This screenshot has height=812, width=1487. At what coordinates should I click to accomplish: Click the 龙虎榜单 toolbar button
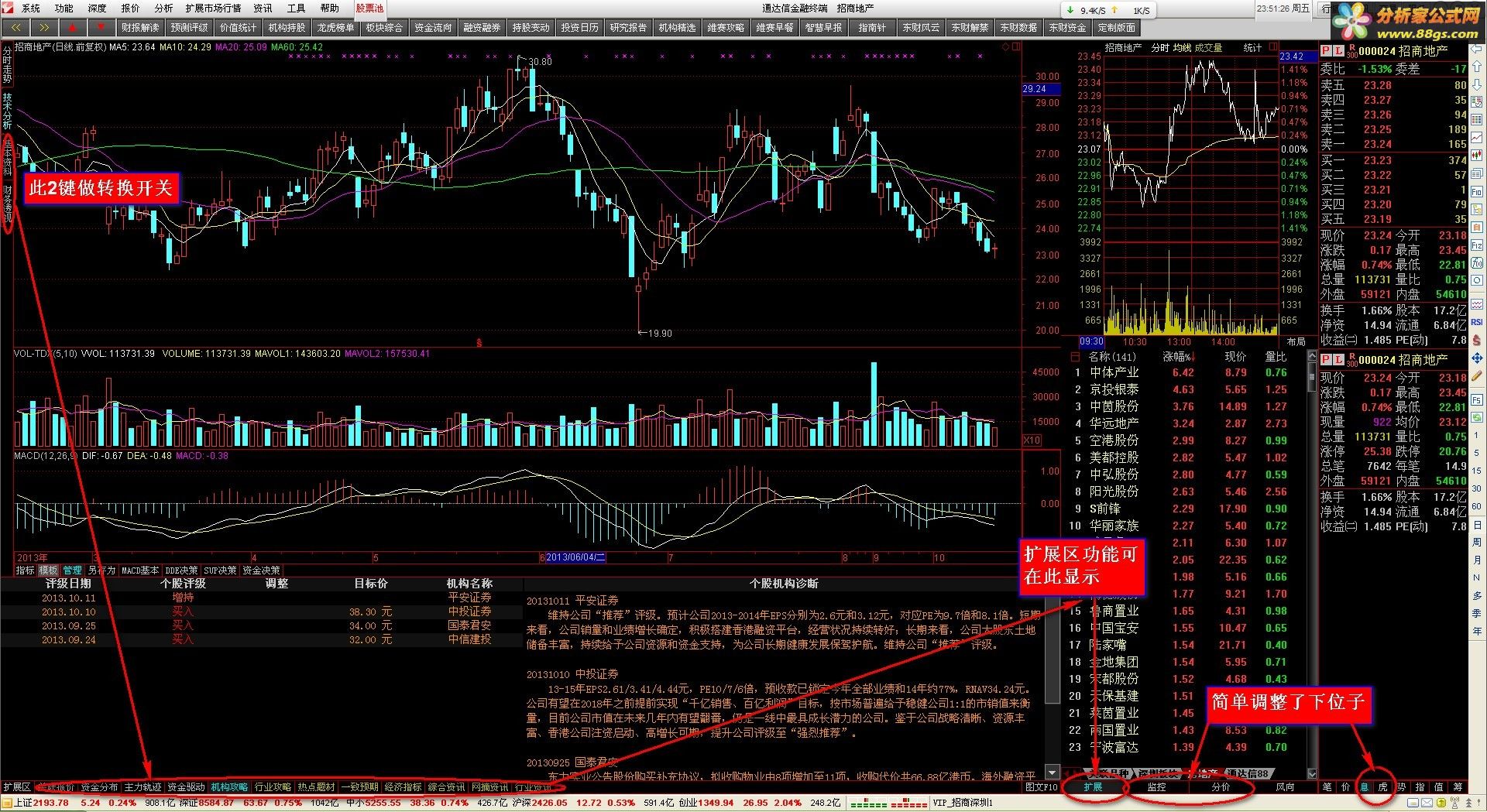click(335, 27)
